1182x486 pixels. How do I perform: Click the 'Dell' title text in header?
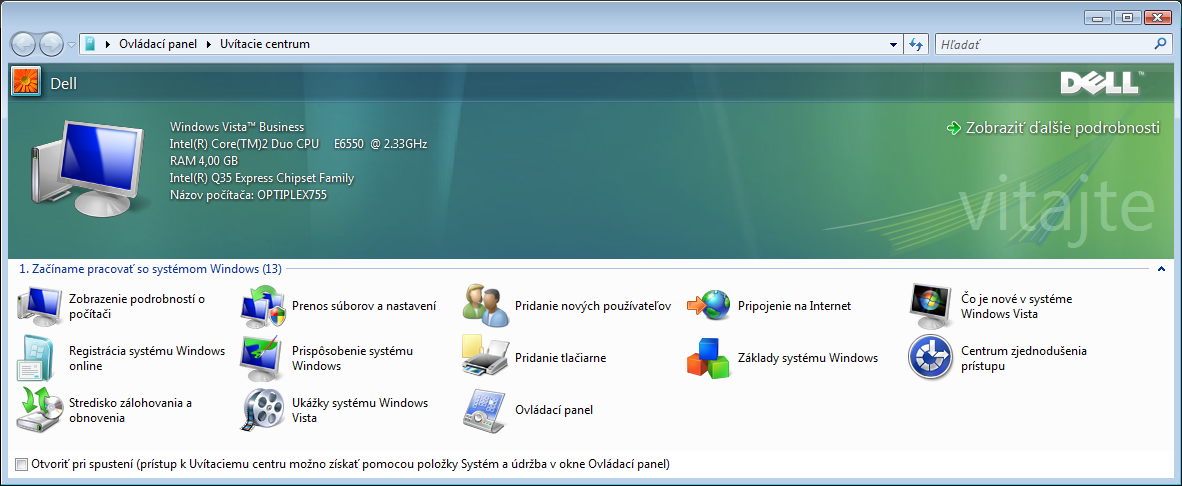pos(63,84)
